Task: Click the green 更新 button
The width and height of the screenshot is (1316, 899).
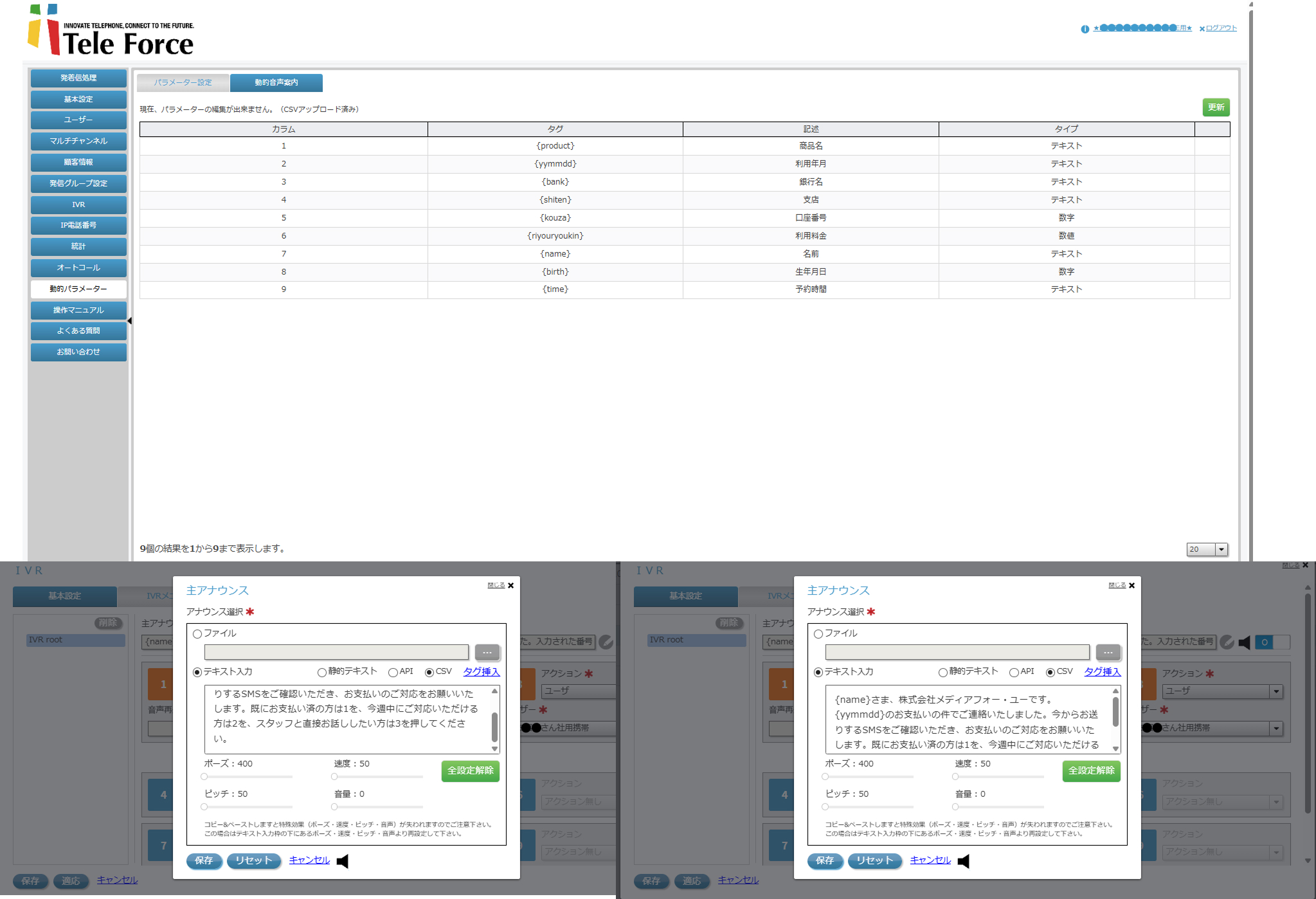Action: (x=1215, y=107)
